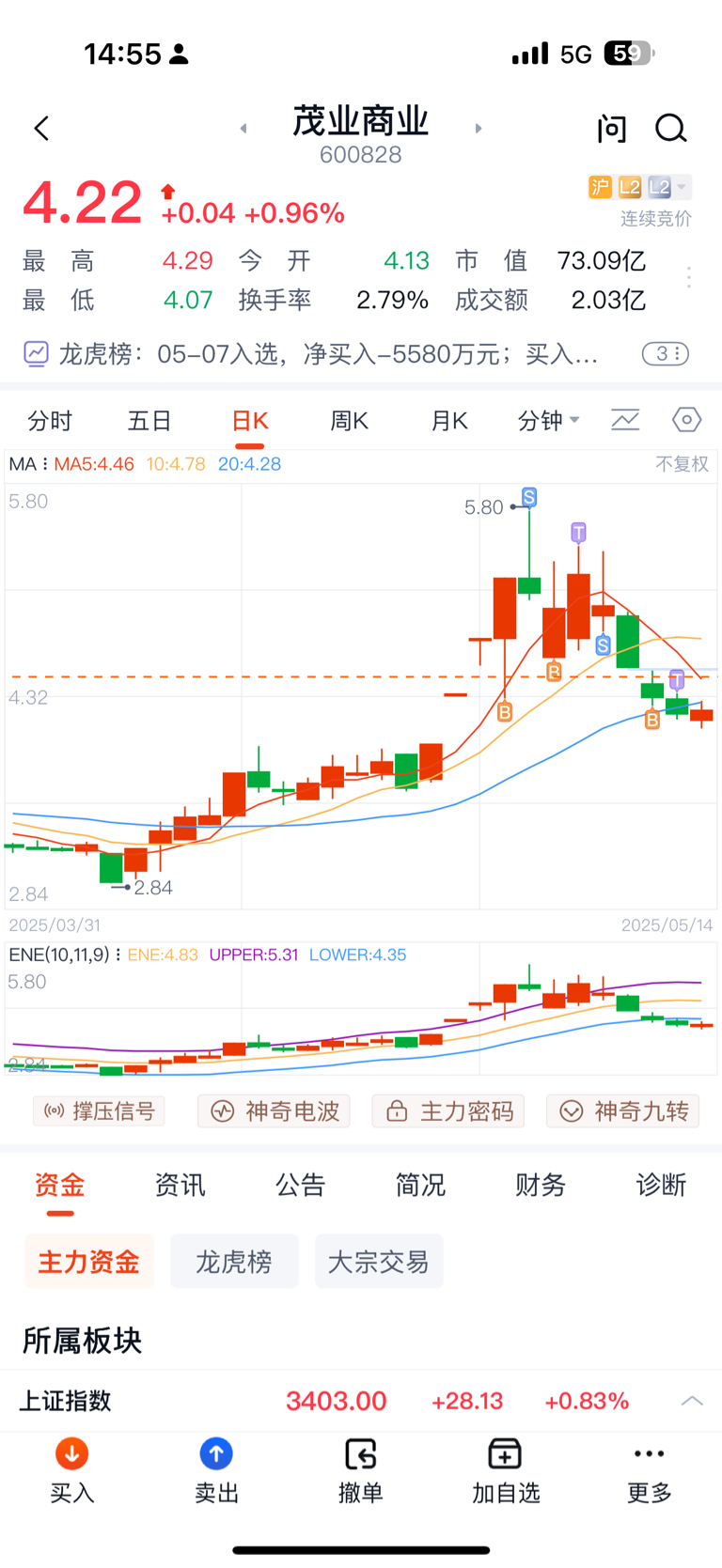
Task: Tap the 4.22 current price
Action: pyautogui.click(x=83, y=203)
